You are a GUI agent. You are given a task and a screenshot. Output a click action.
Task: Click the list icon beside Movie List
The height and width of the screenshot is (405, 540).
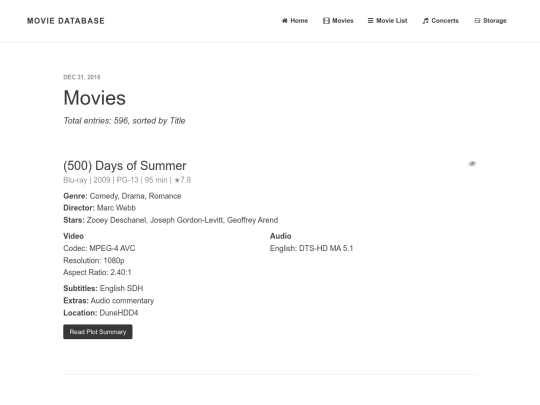[x=371, y=21]
